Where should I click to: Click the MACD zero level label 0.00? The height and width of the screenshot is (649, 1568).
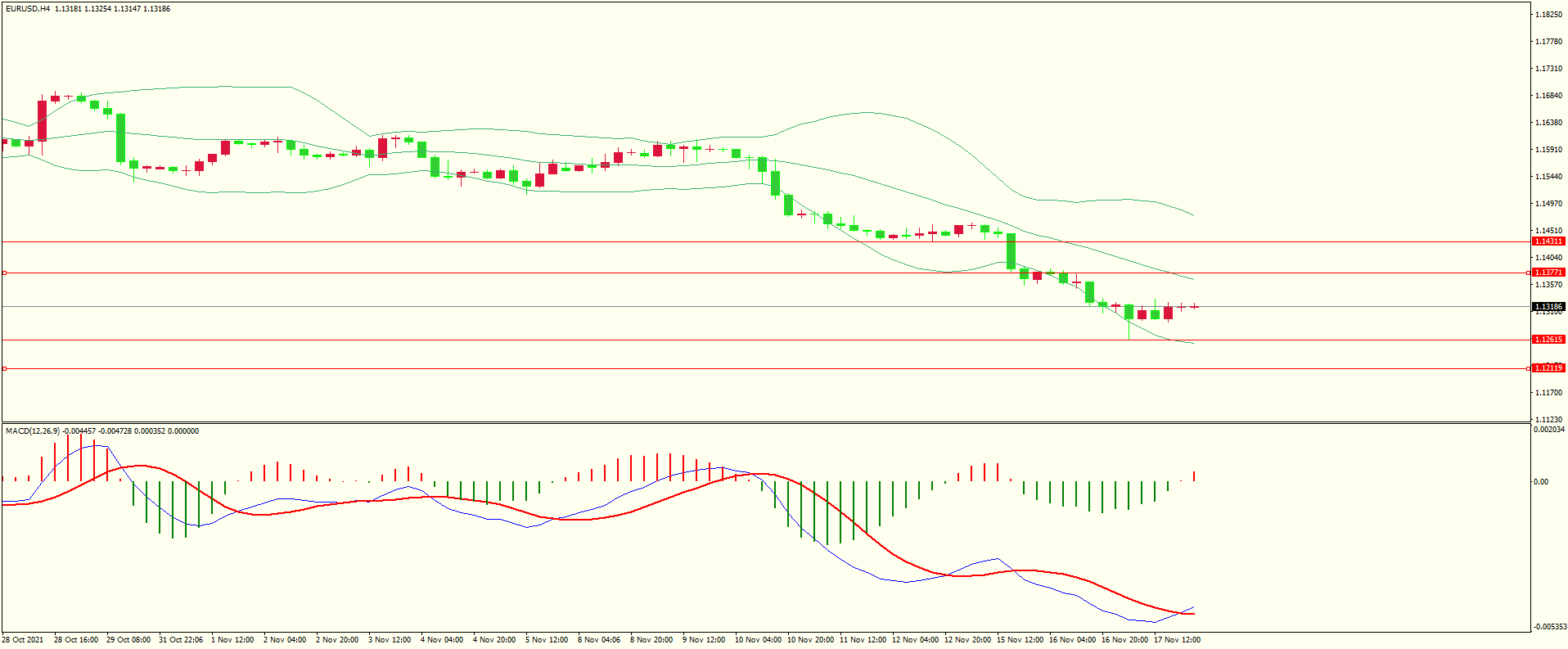pos(1541,482)
